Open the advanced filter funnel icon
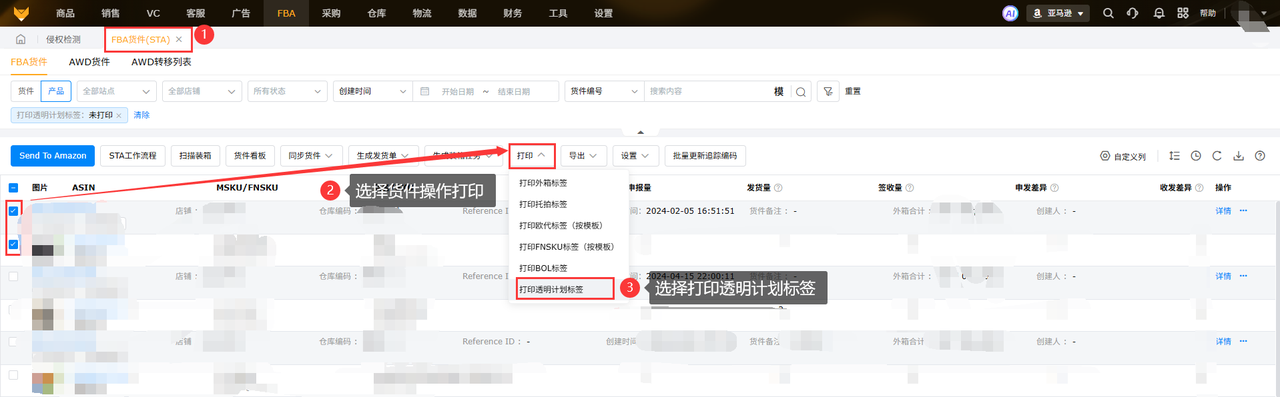Image resolution: width=1280 pixels, height=397 pixels. (x=827, y=91)
